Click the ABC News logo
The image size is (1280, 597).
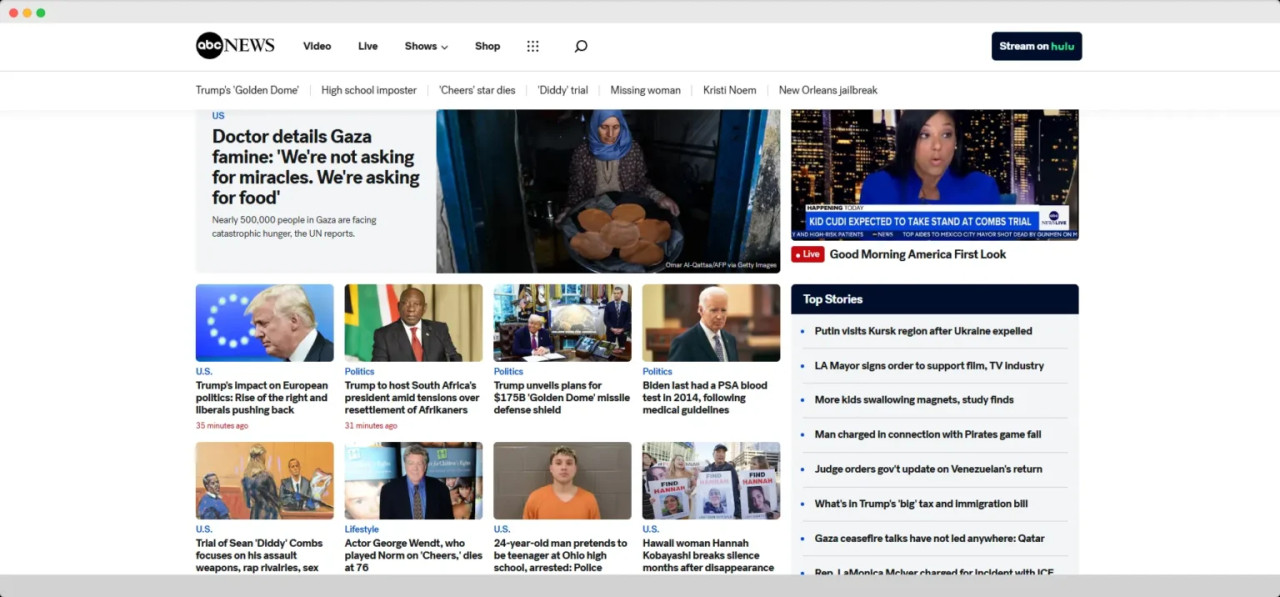click(x=234, y=46)
